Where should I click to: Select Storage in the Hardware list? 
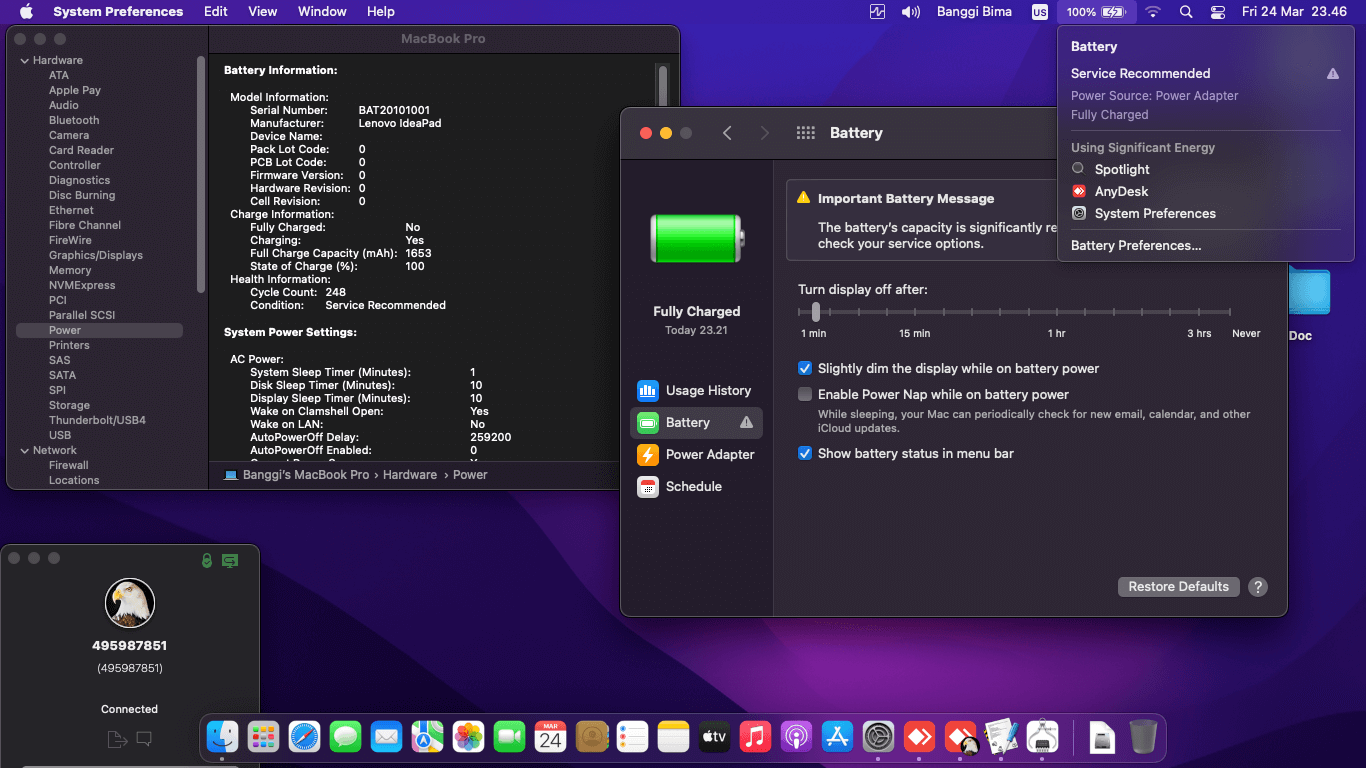(x=69, y=406)
